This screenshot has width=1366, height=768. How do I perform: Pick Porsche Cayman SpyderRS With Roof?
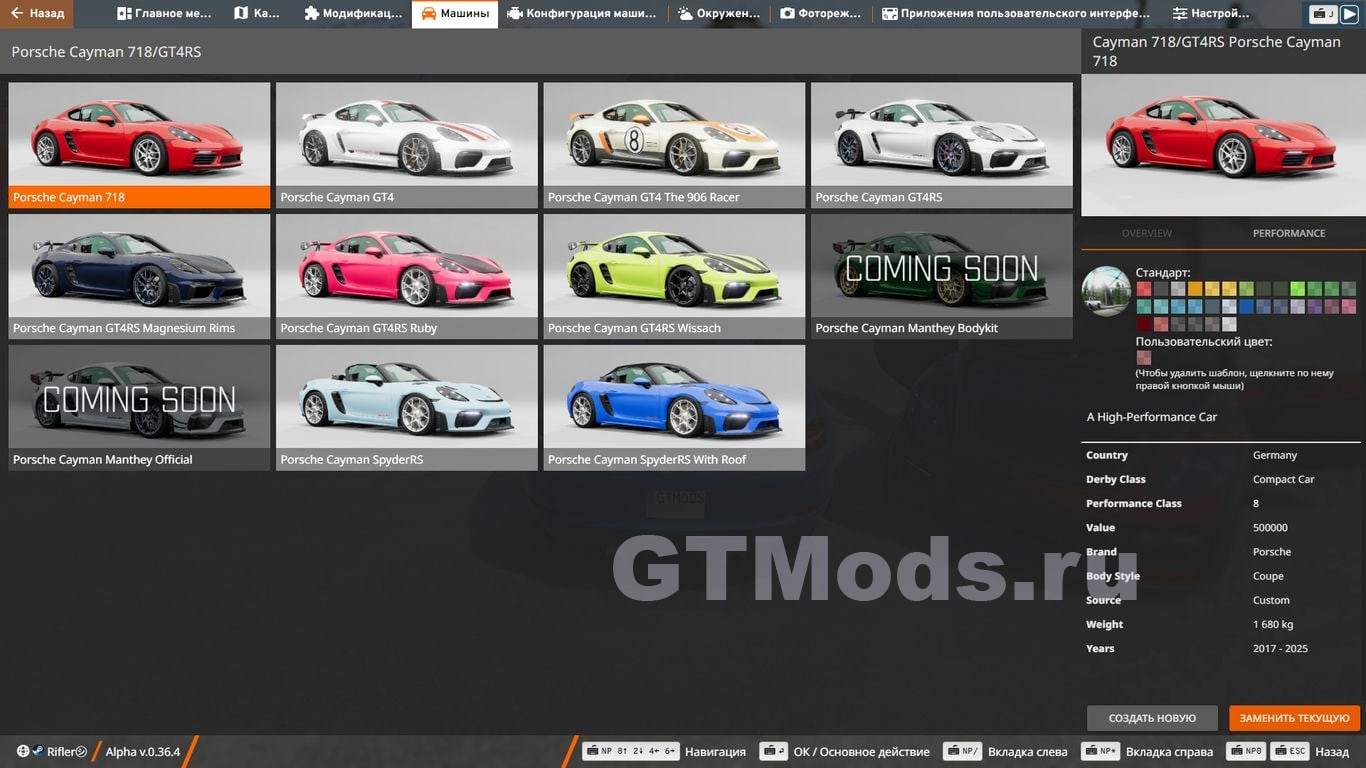674,407
